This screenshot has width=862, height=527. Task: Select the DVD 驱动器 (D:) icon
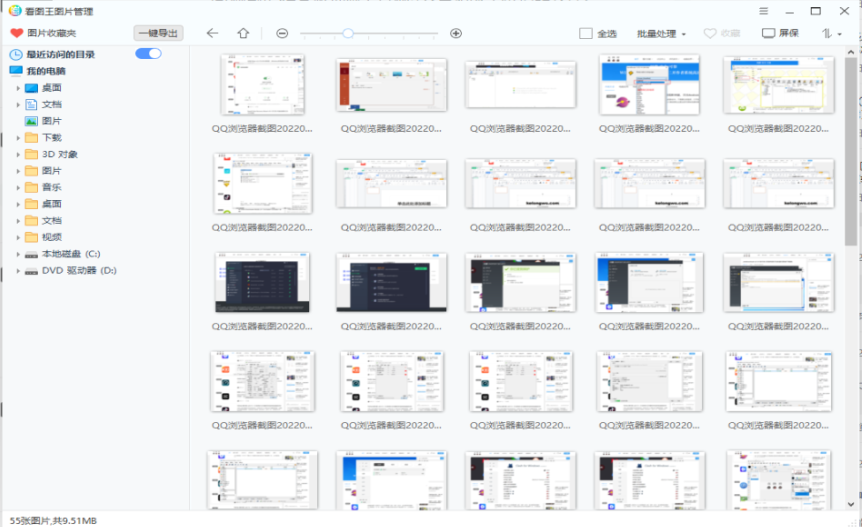click(31, 271)
